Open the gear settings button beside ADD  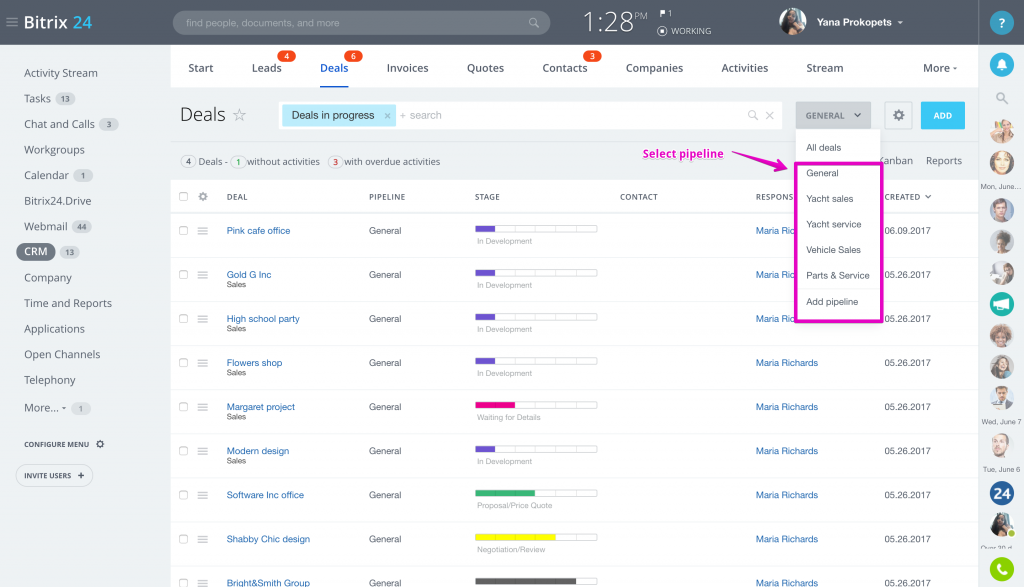(899, 116)
